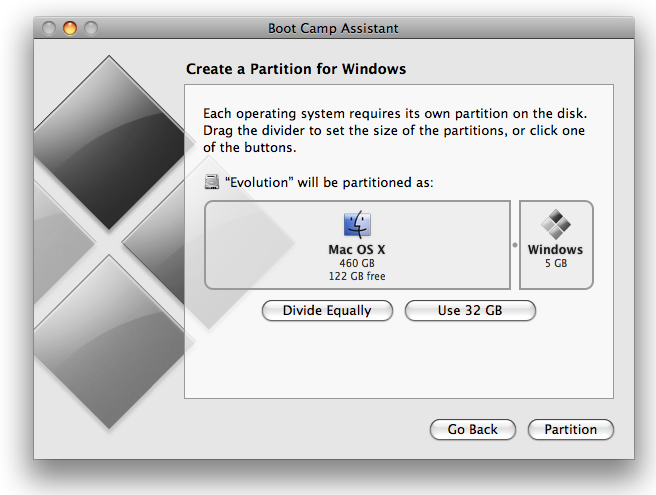
Task: Click the "5 GB" Windows size label
Action: [x=556, y=263]
